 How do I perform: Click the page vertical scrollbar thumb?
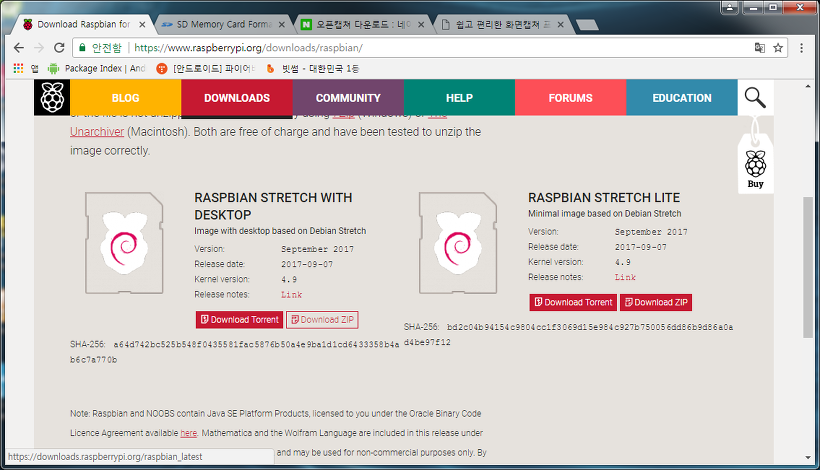pyautogui.click(x=808, y=267)
